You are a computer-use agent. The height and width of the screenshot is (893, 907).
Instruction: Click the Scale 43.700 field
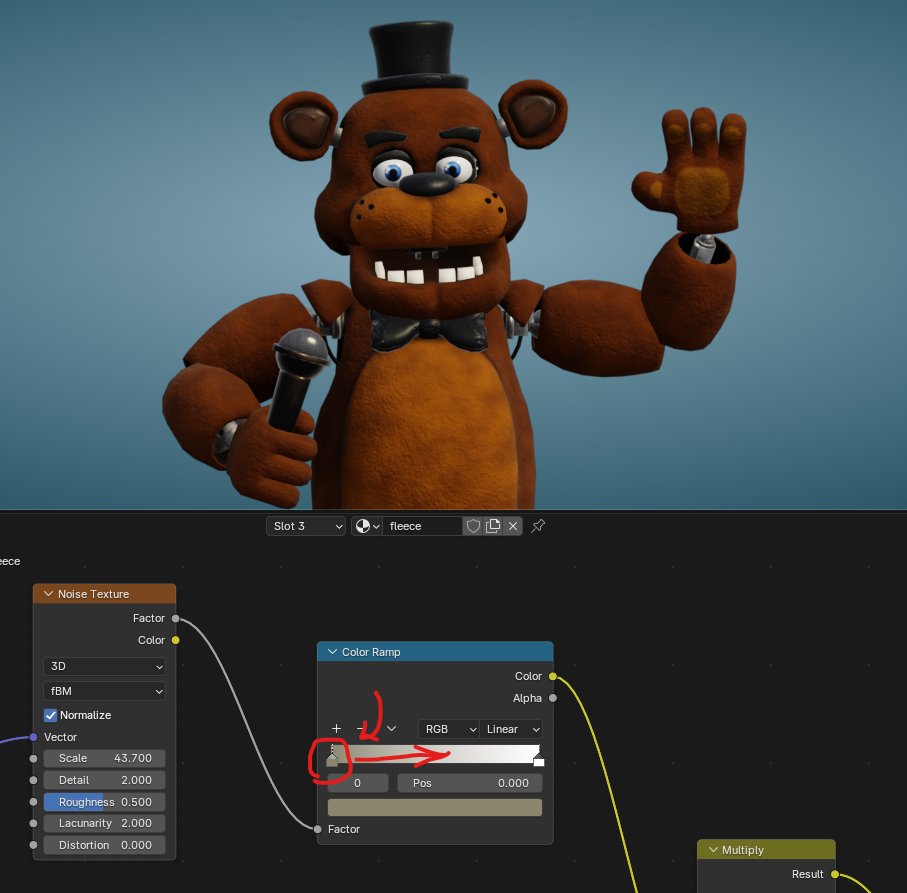[x=104, y=758]
